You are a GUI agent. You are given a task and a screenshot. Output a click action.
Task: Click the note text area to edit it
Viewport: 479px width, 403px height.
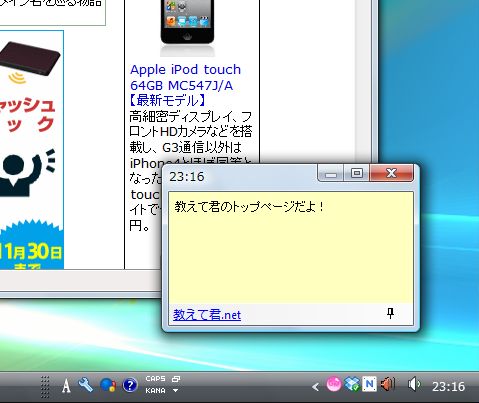point(291,247)
